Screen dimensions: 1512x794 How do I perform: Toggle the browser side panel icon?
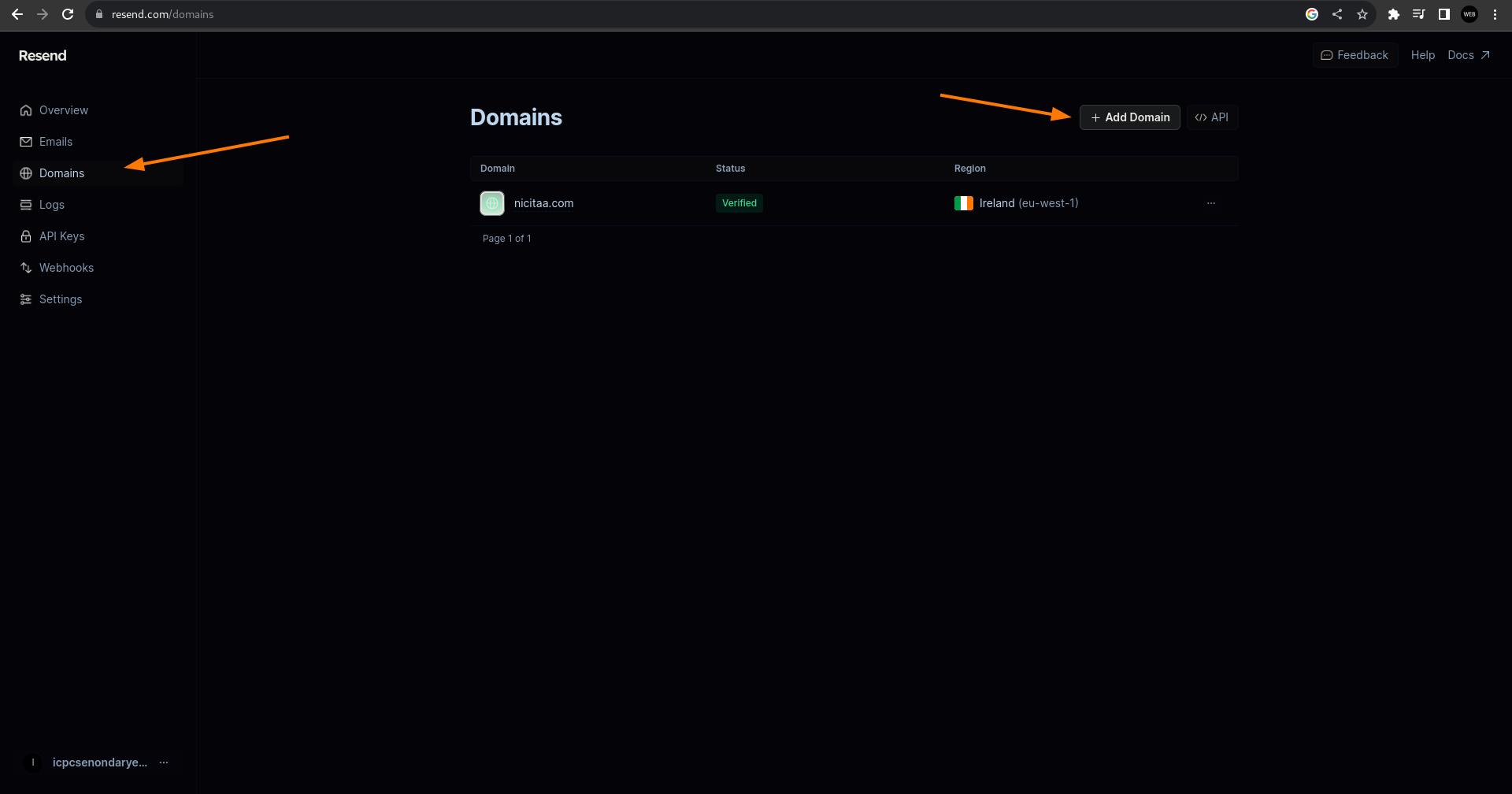tap(1444, 14)
